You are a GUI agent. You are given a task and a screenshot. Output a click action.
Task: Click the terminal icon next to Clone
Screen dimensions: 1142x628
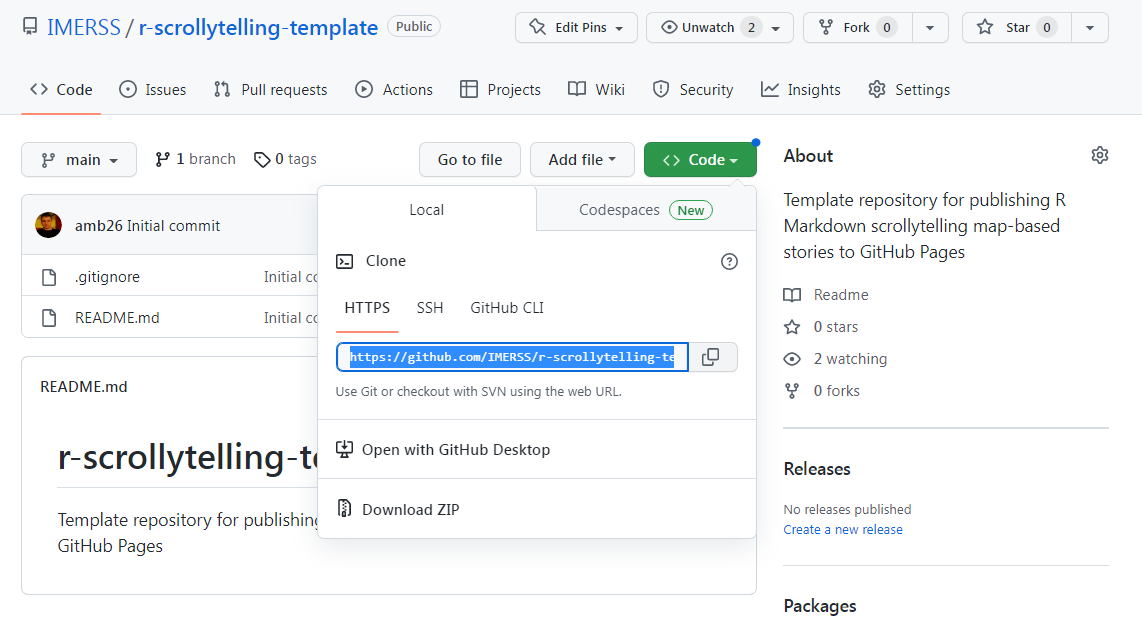pos(344,261)
